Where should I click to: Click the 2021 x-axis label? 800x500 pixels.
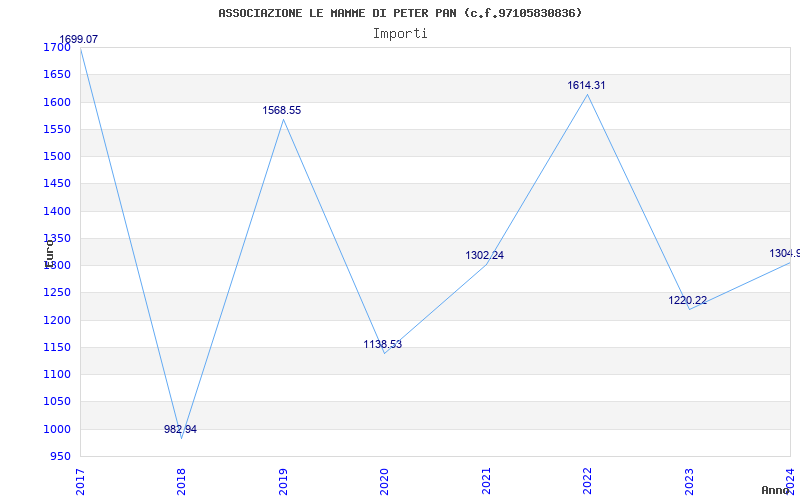click(x=486, y=482)
